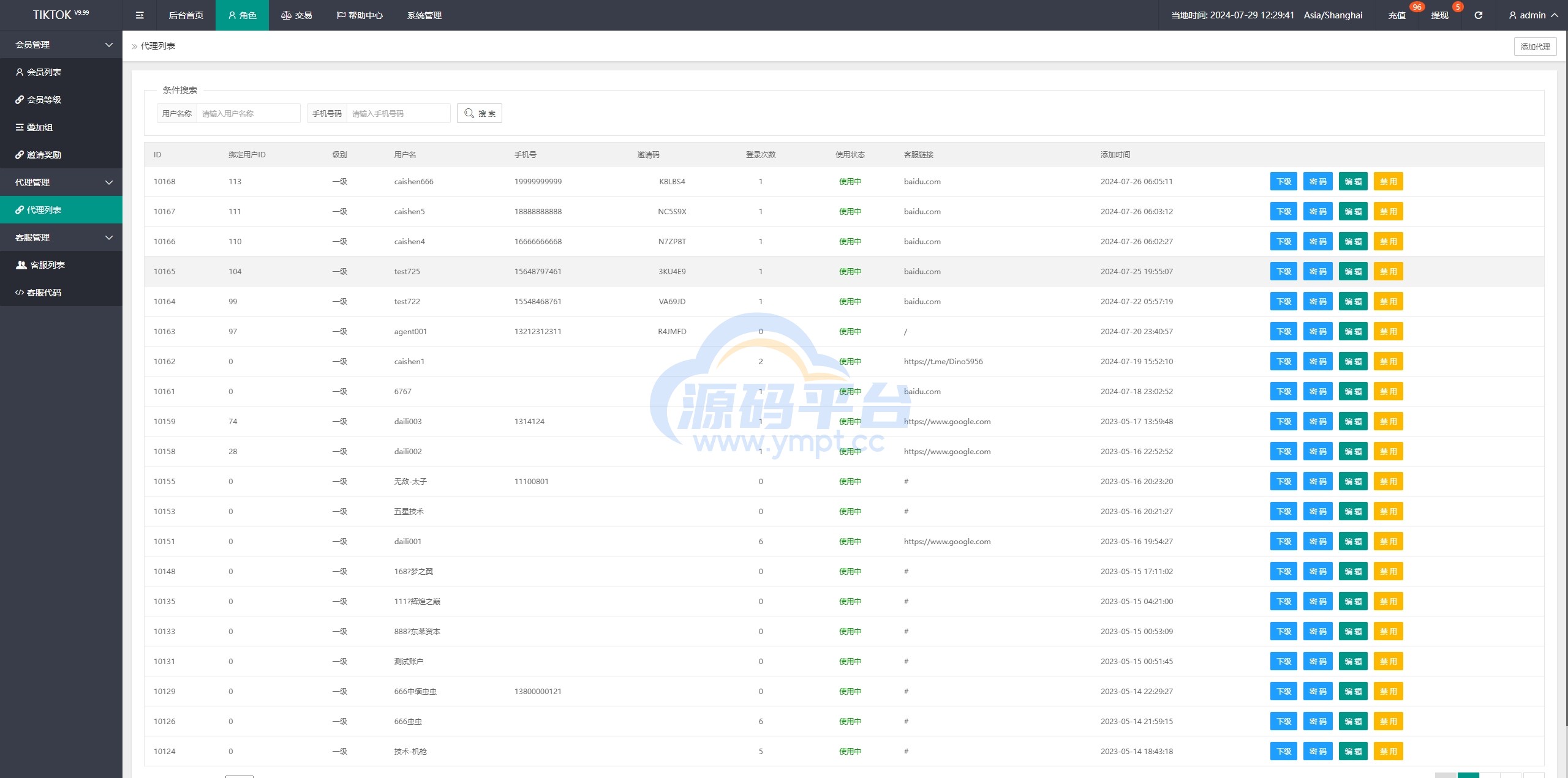This screenshot has width=1568, height=778.
Task: Click 编辑 for agent001
Action: (1353, 331)
